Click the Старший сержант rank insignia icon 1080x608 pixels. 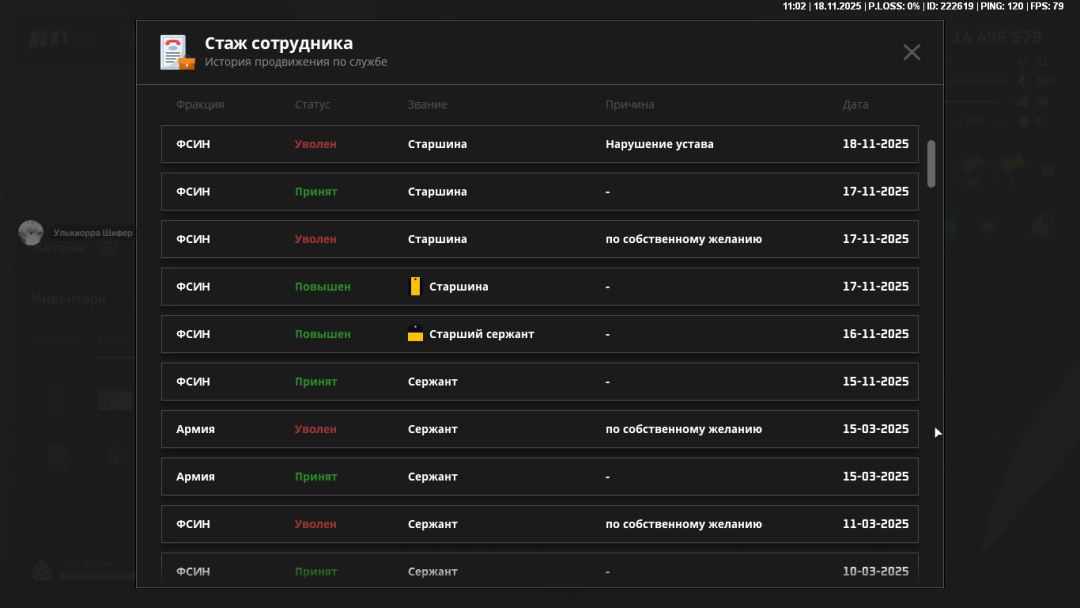(415, 334)
